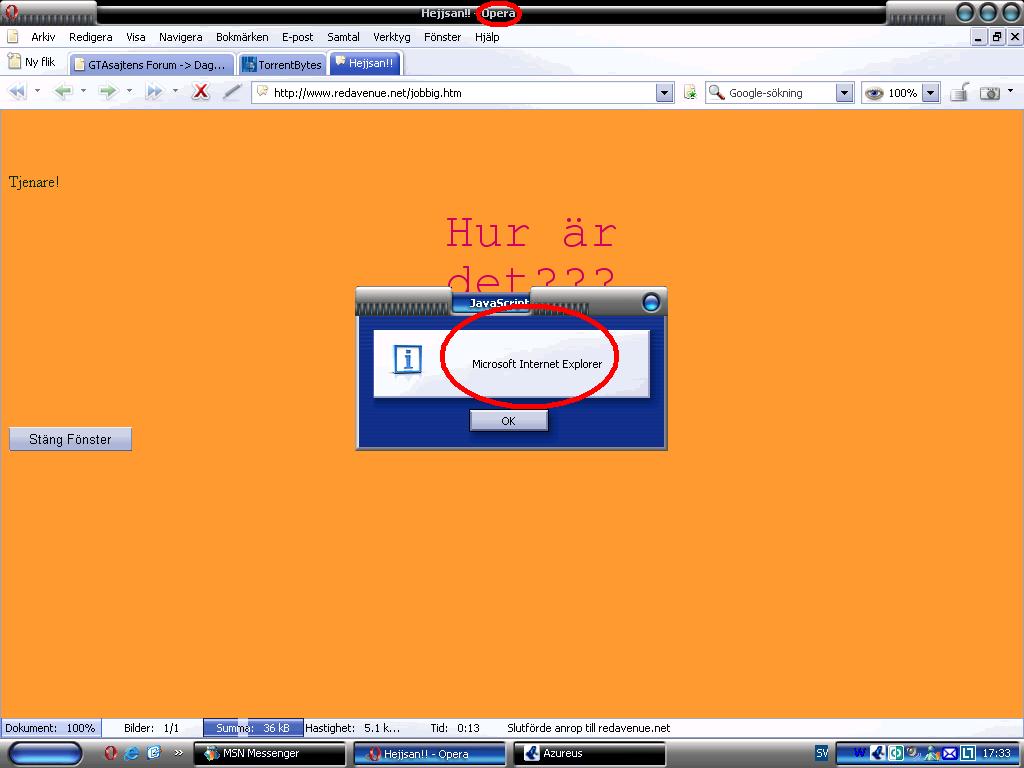
Task: Open the Visa menu
Action: point(136,37)
